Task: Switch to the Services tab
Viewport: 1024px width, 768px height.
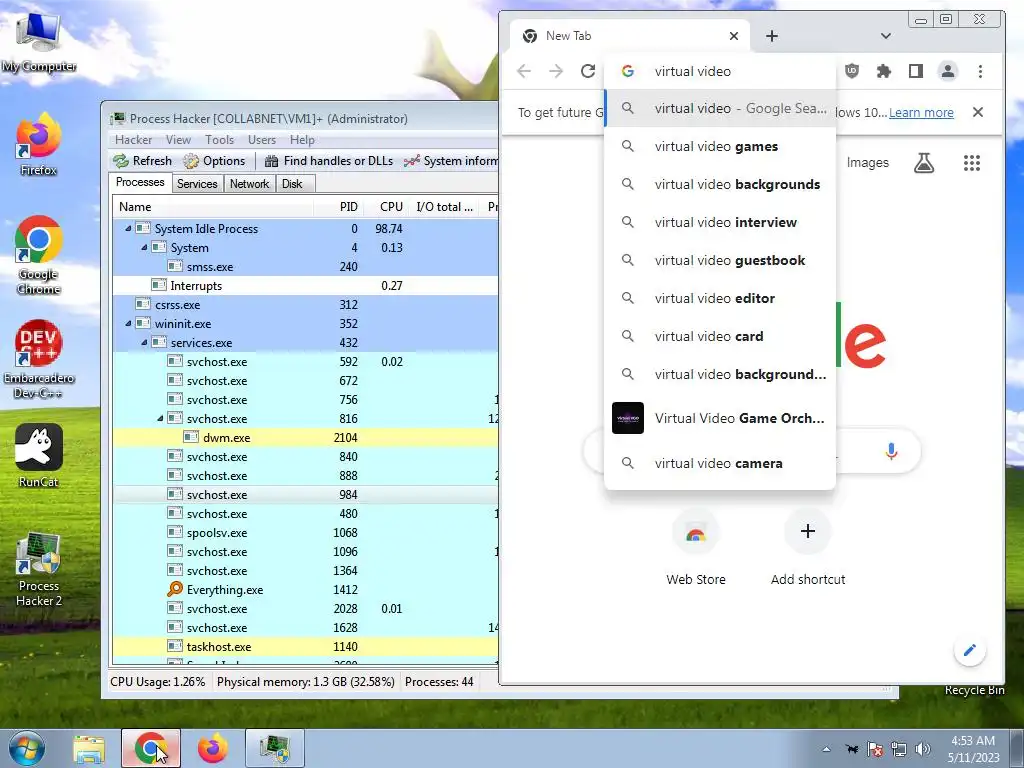Action: [197, 184]
